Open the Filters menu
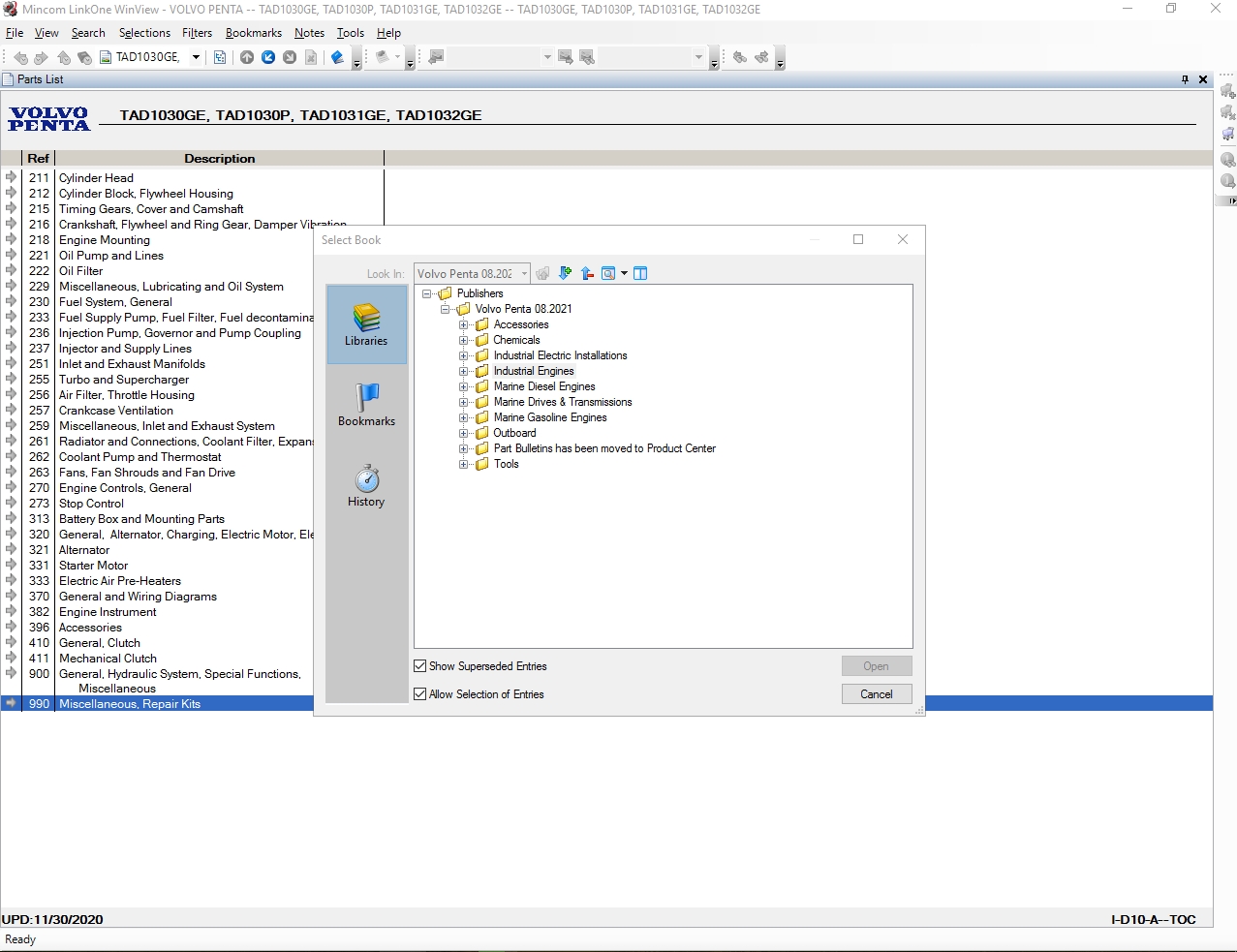Viewport: 1237px width, 952px height. point(197,33)
